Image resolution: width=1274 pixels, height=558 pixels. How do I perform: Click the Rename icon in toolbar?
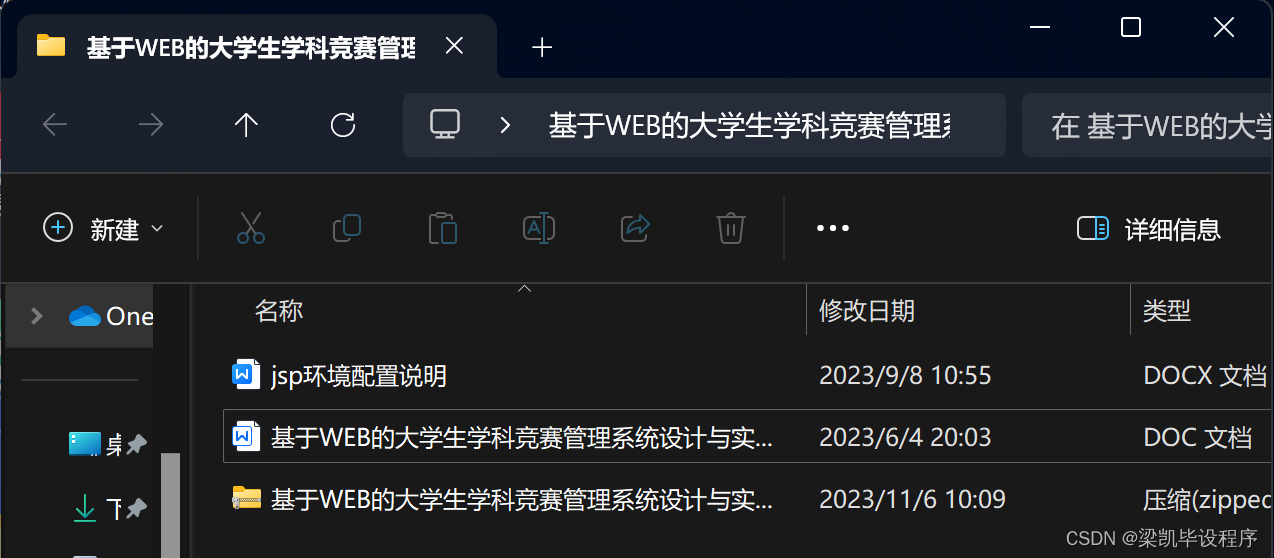tap(539, 228)
